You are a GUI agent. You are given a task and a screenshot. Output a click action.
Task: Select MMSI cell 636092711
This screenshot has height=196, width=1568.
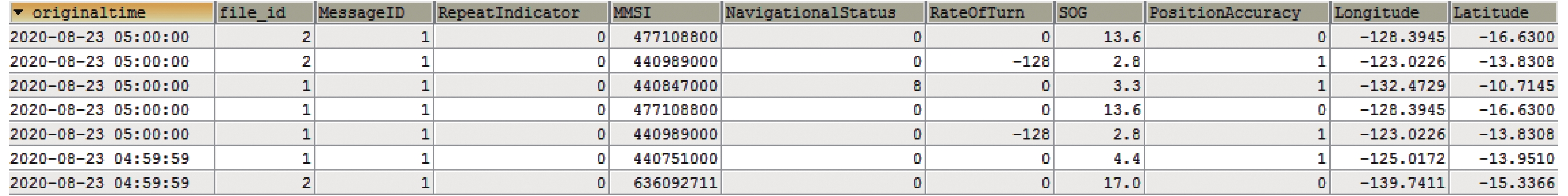665,183
